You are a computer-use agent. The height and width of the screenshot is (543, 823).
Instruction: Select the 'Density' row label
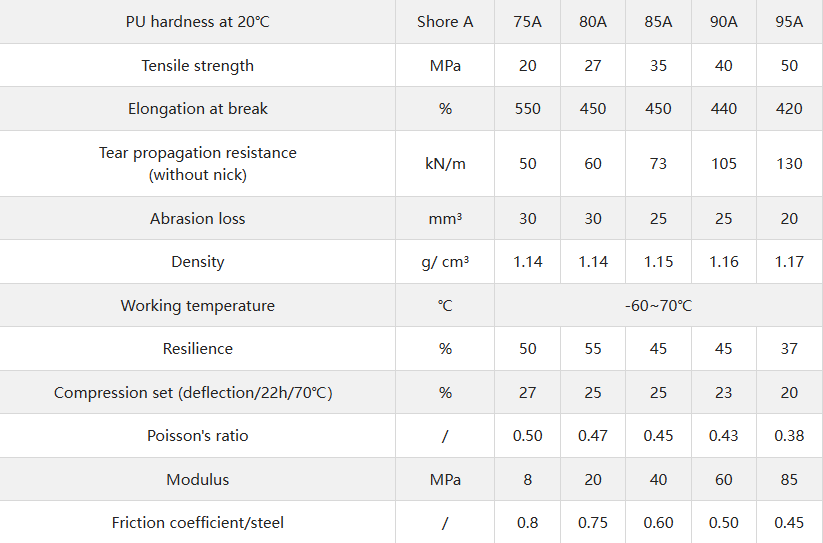(198, 262)
